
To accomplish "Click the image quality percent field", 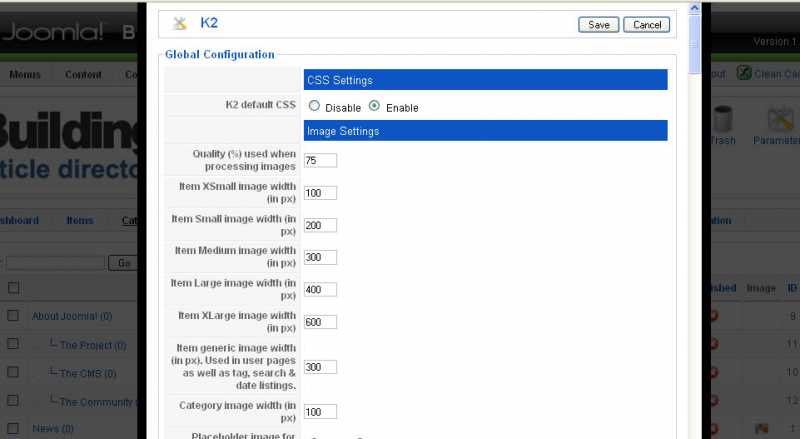I will (320, 160).
